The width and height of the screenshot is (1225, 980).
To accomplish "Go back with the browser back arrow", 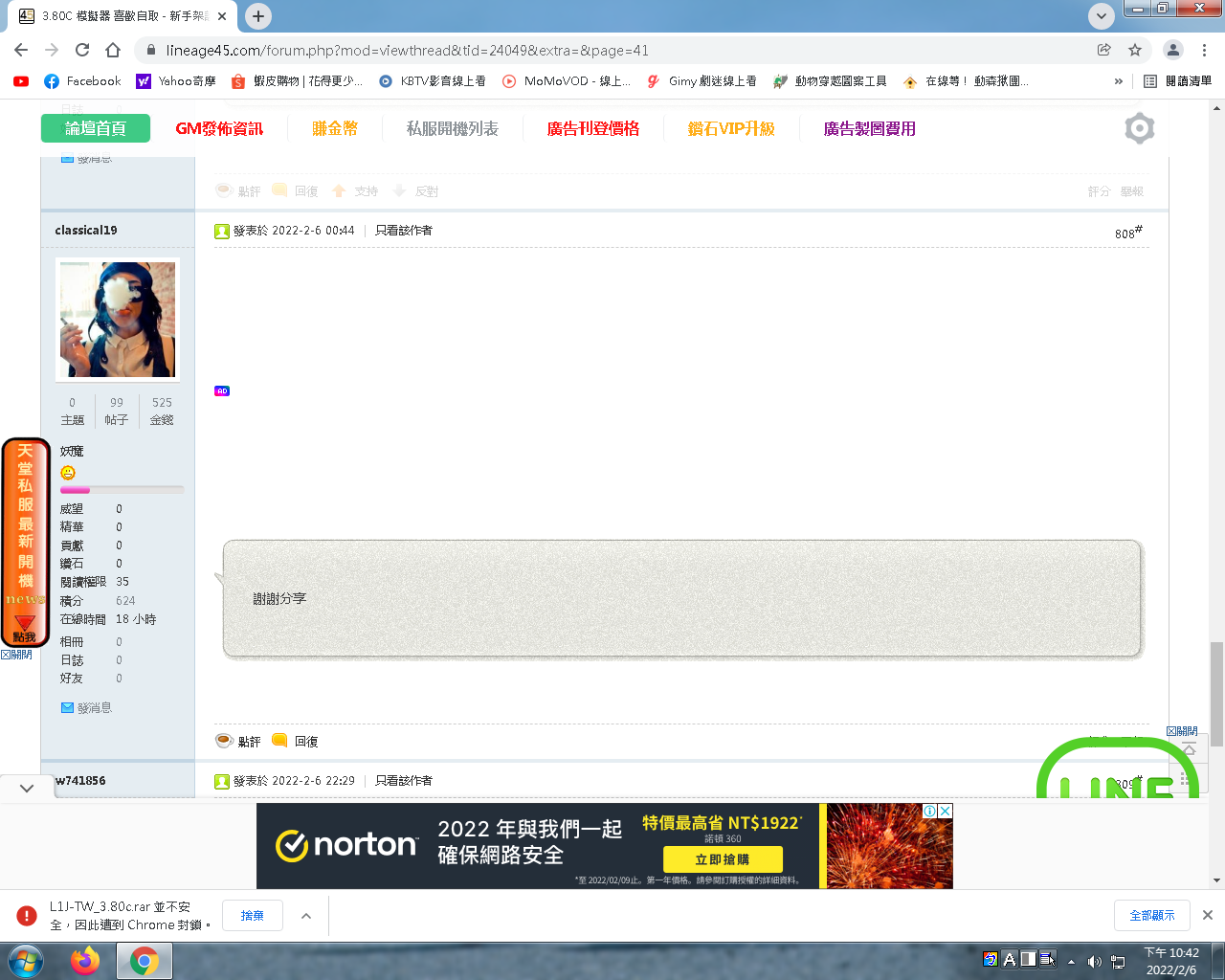I will tap(21, 50).
